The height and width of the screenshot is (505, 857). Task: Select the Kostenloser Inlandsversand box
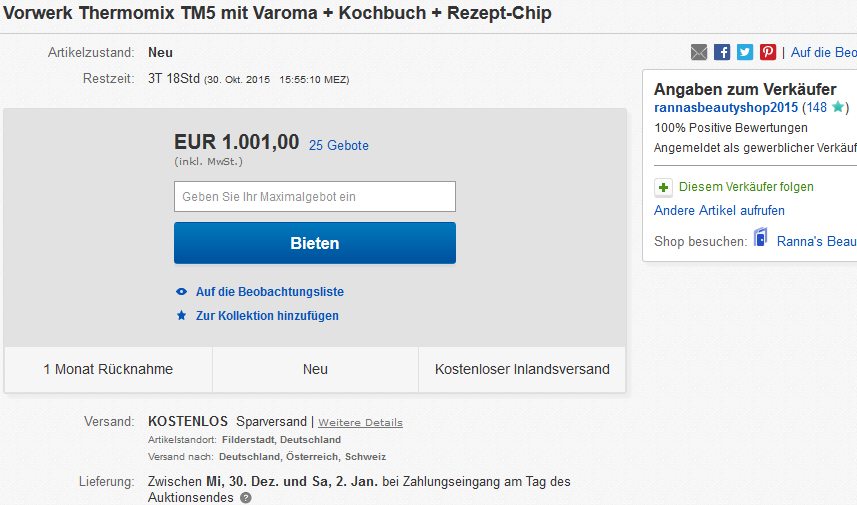click(x=521, y=369)
